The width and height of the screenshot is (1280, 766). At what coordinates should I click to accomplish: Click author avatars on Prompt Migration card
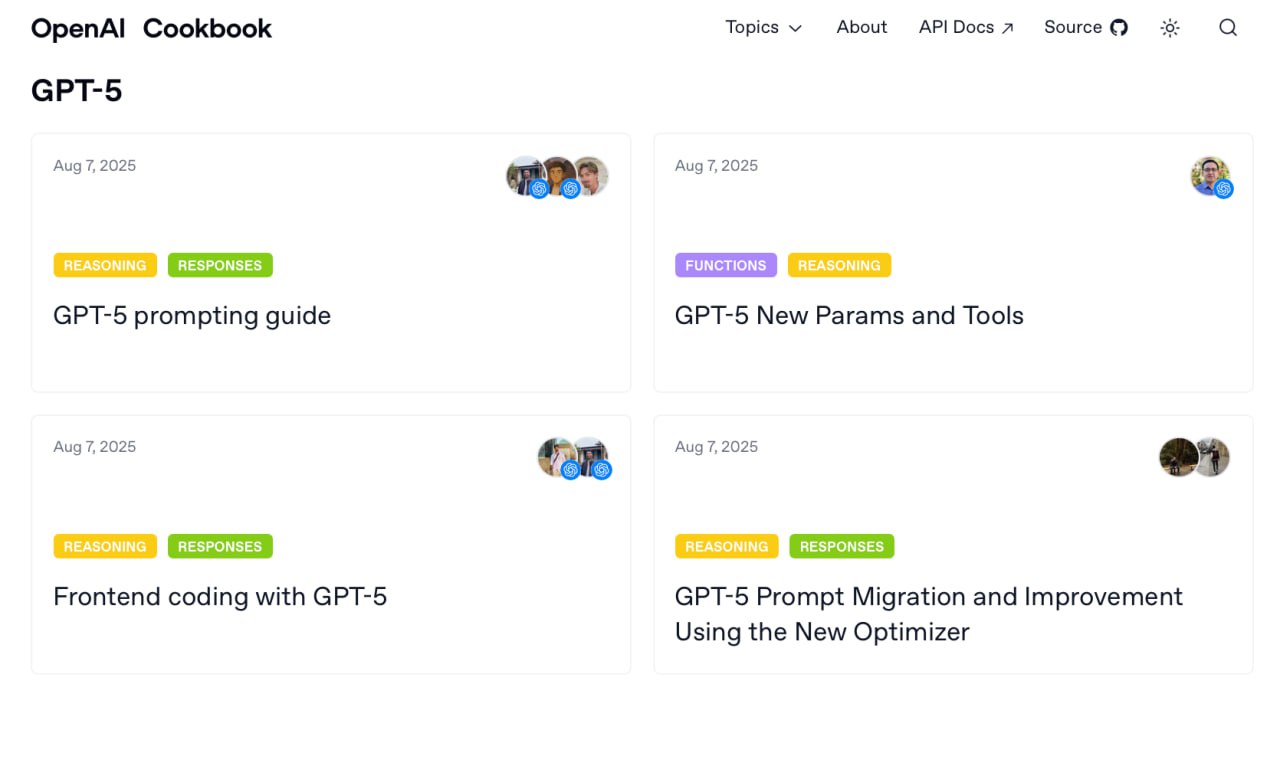tap(1194, 457)
